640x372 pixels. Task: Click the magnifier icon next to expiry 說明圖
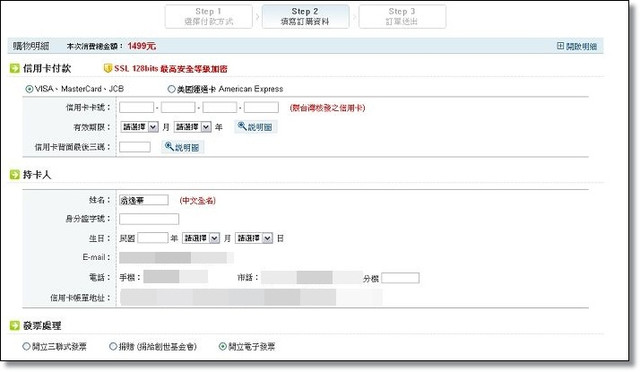[x=242, y=126]
